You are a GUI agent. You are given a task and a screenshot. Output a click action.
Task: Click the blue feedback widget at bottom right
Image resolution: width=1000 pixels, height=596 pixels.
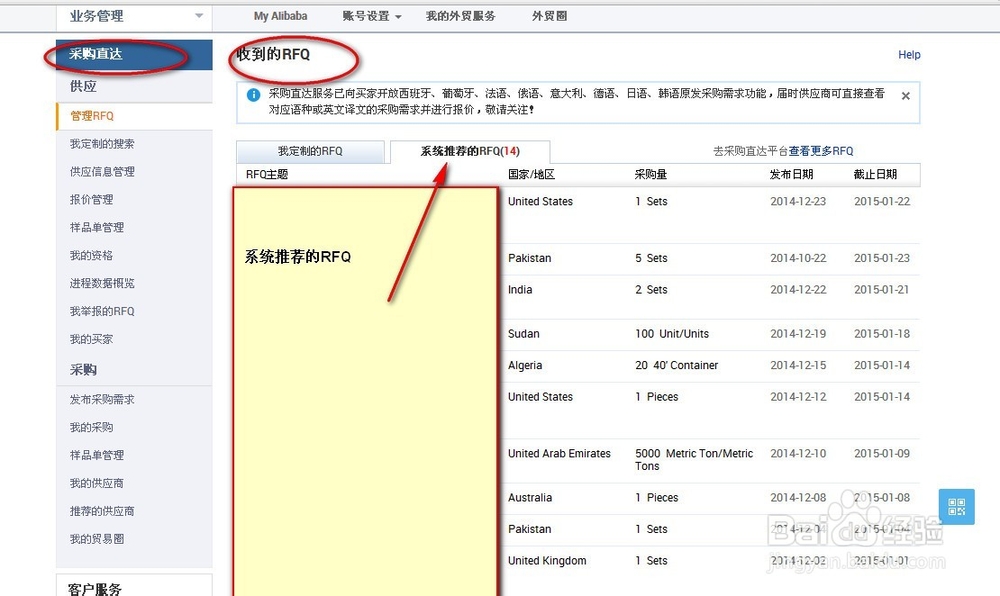click(956, 508)
